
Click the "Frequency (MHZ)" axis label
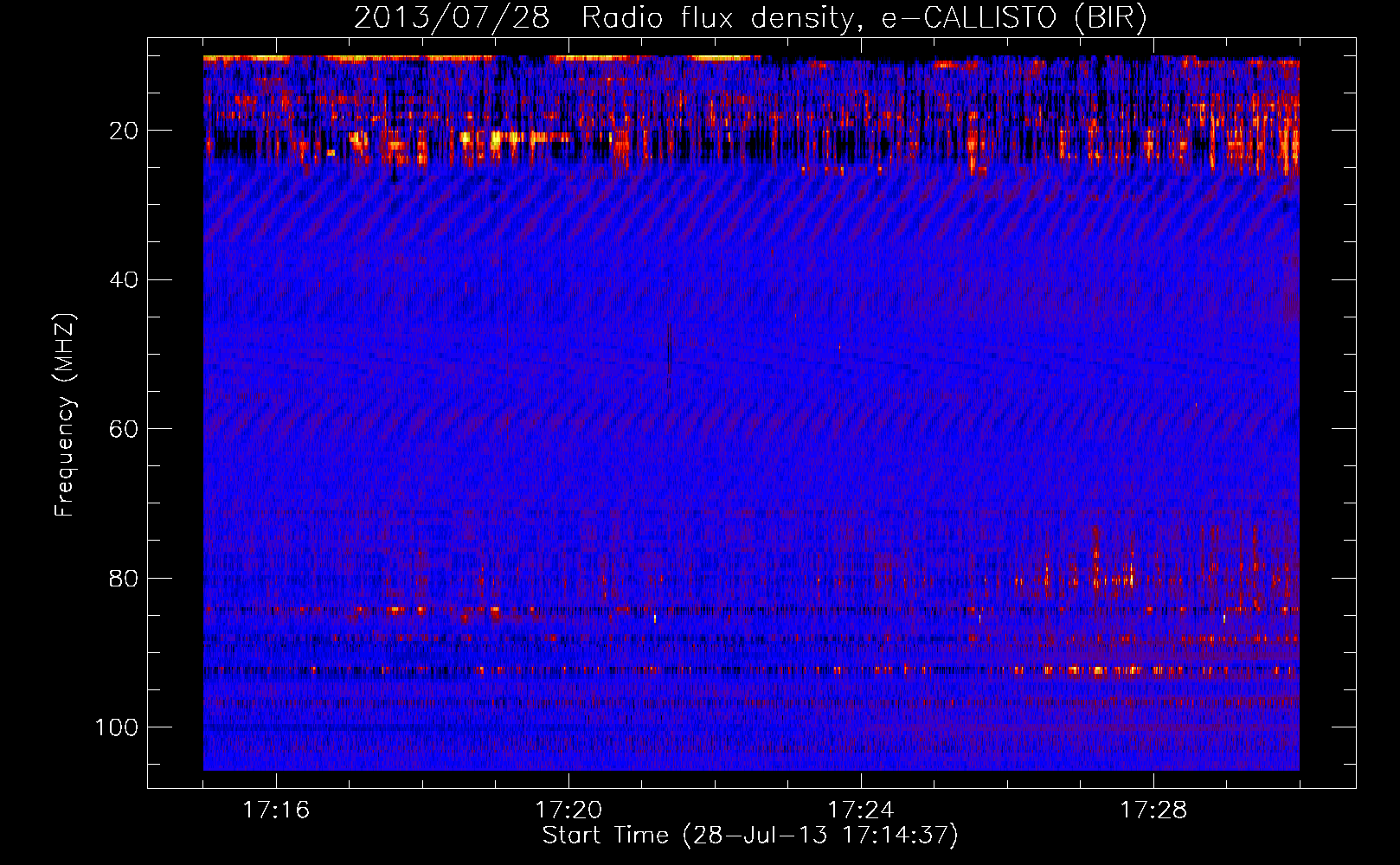point(65,414)
